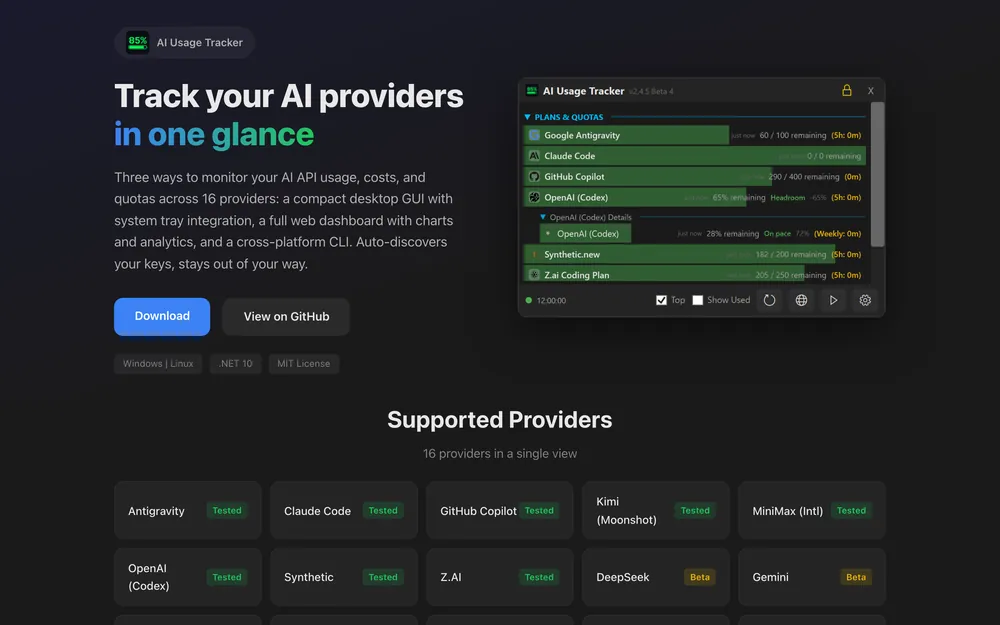Image resolution: width=1000 pixels, height=625 pixels.
Task: Click the Beta badge on DeepSeek card
Action: pos(700,577)
